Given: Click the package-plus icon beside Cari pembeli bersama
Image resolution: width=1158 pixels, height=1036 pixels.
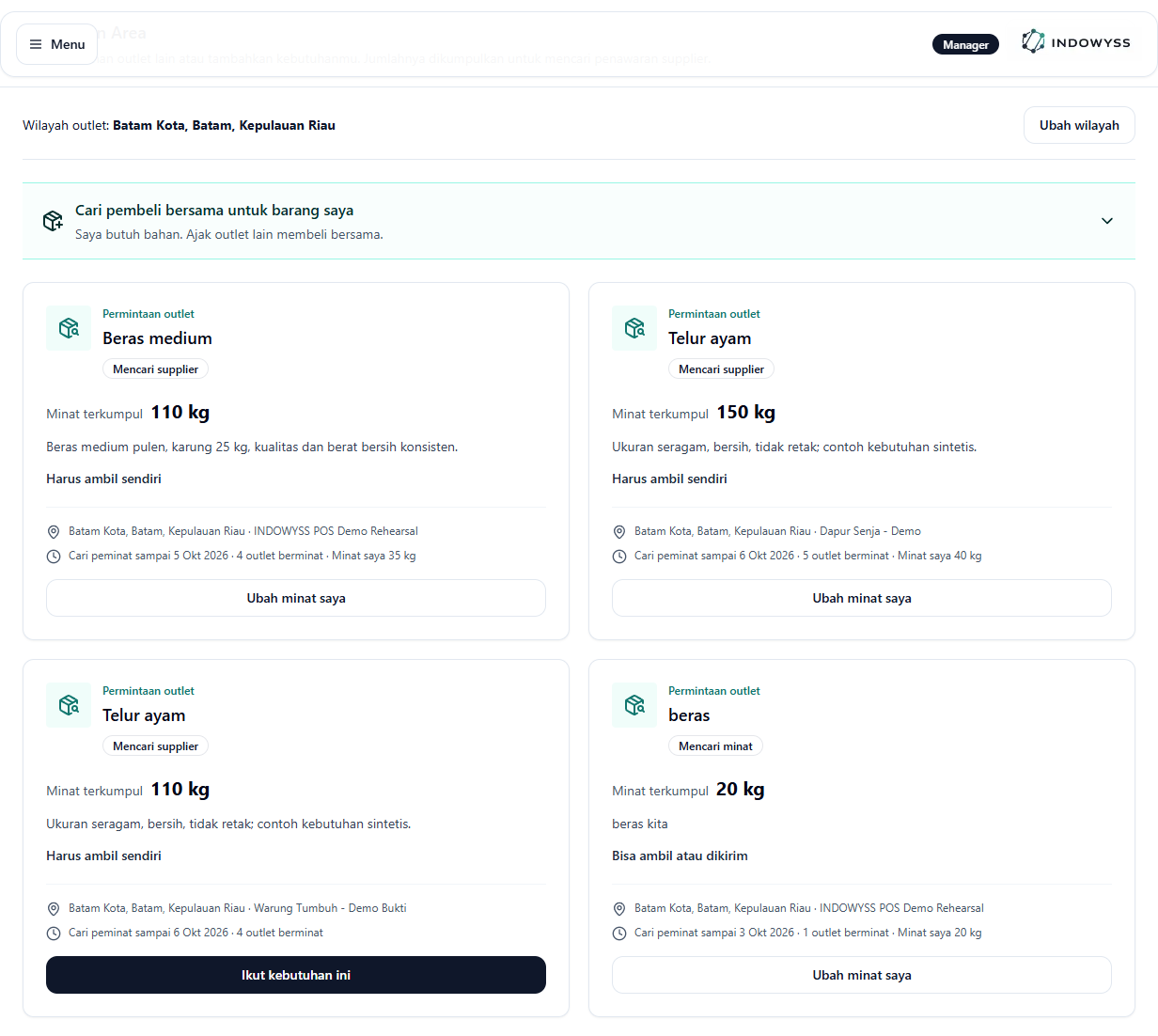Looking at the screenshot, I should coord(53,221).
